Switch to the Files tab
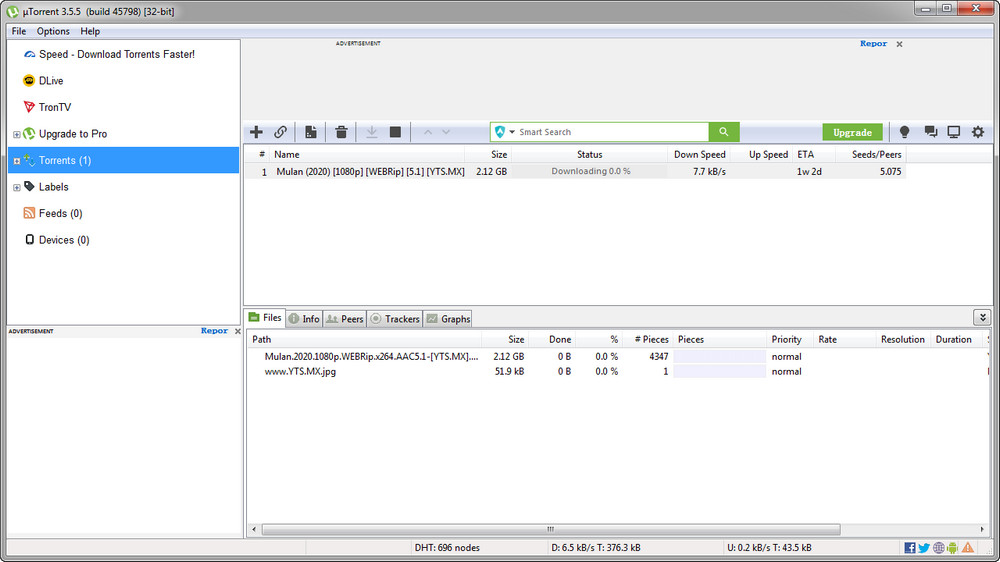The image size is (1000, 562). point(265,318)
